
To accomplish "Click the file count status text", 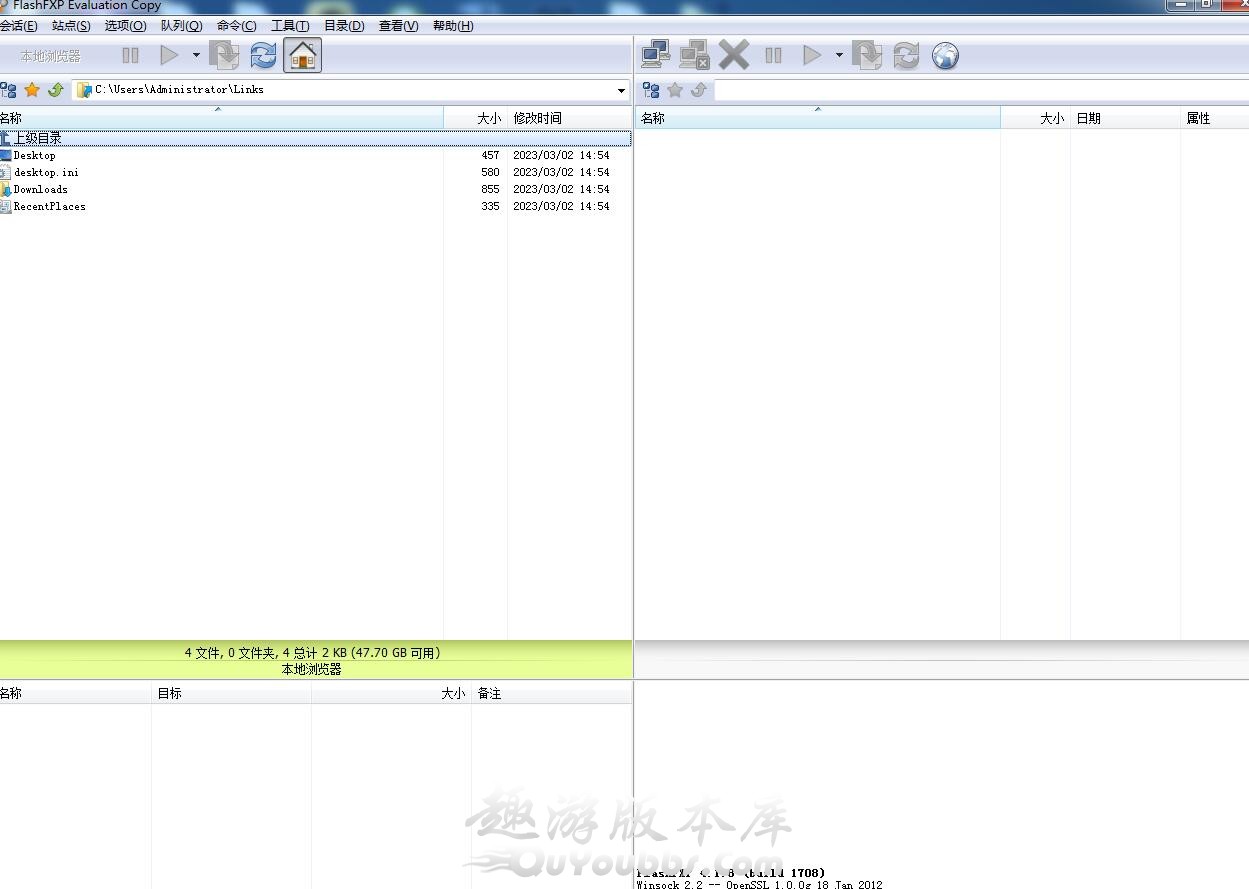I will point(312,653).
